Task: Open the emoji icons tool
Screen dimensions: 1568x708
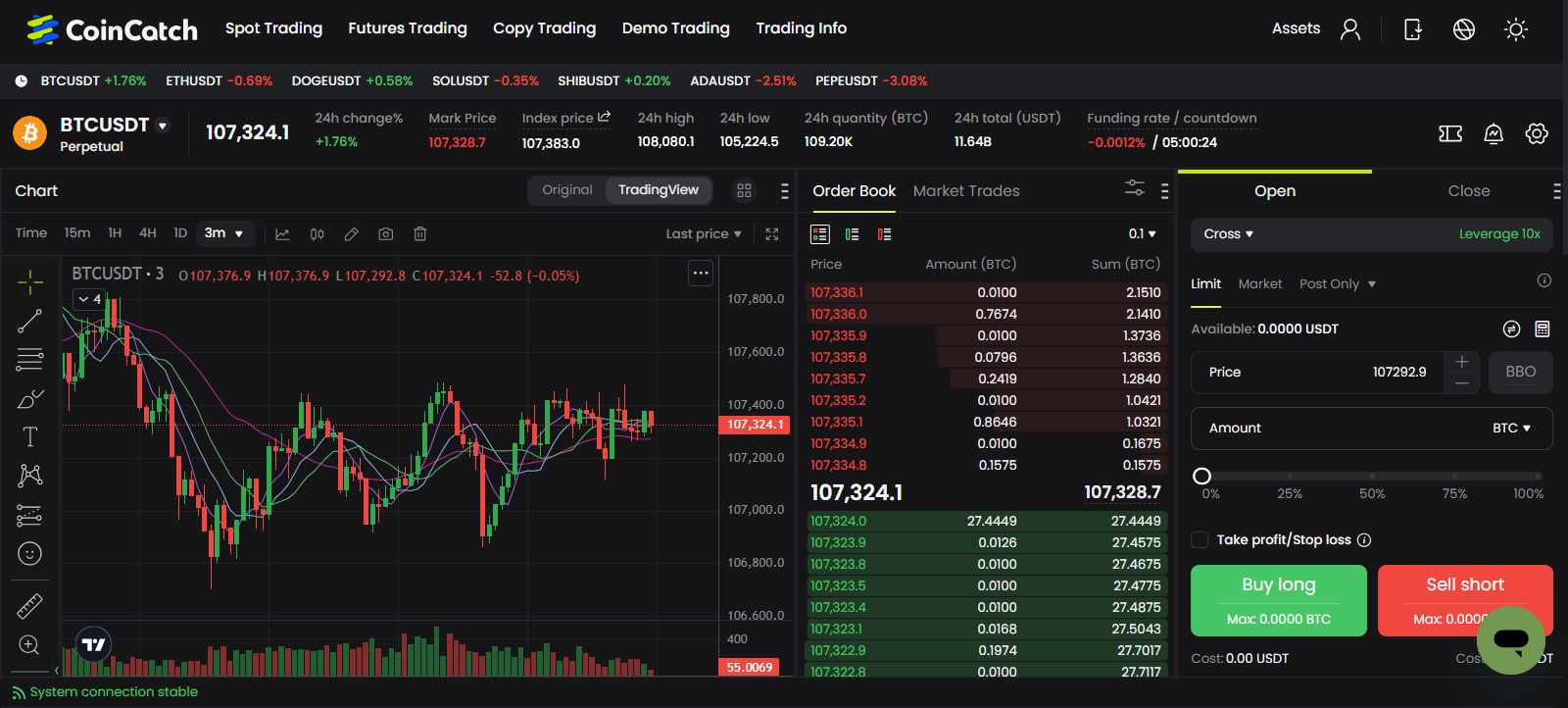Action: click(30, 554)
